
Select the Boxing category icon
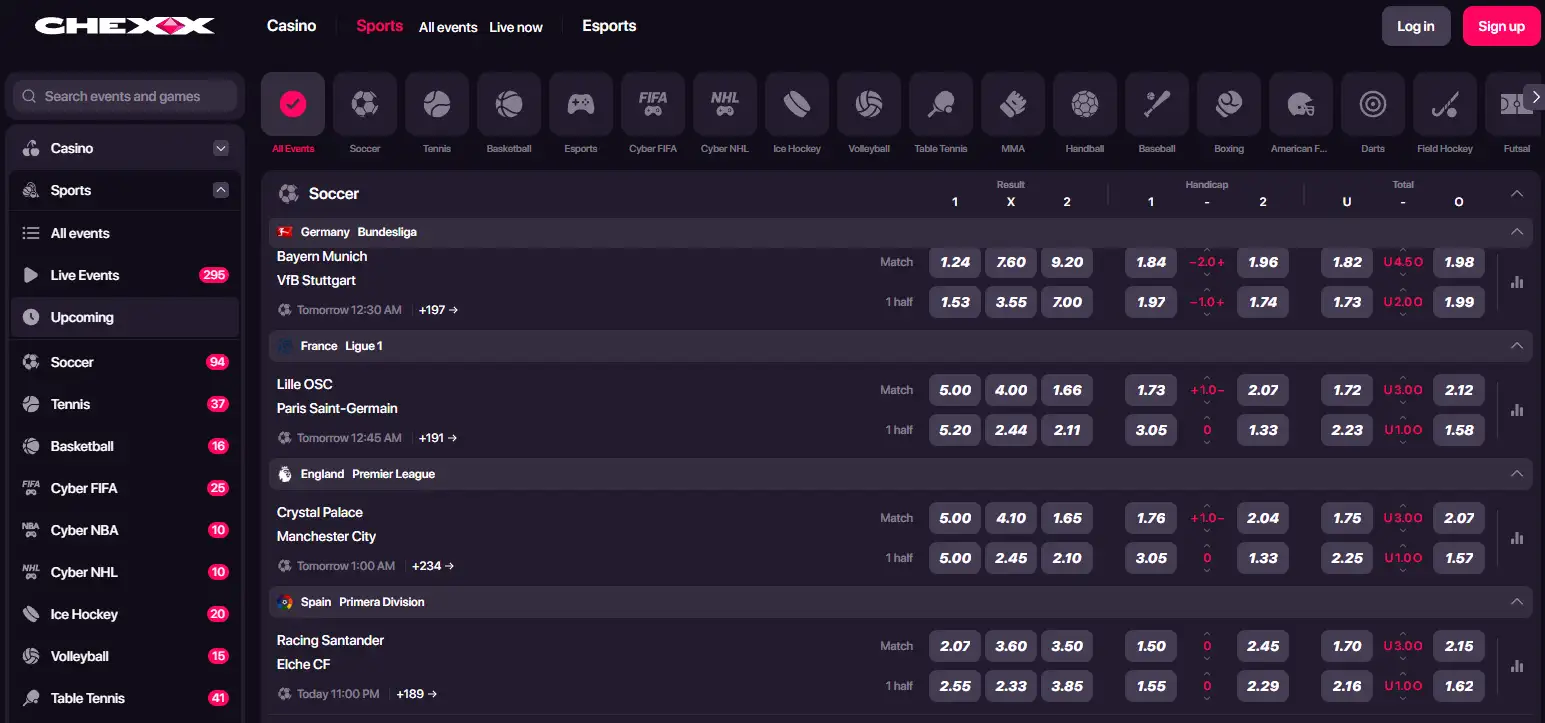pyautogui.click(x=1229, y=104)
